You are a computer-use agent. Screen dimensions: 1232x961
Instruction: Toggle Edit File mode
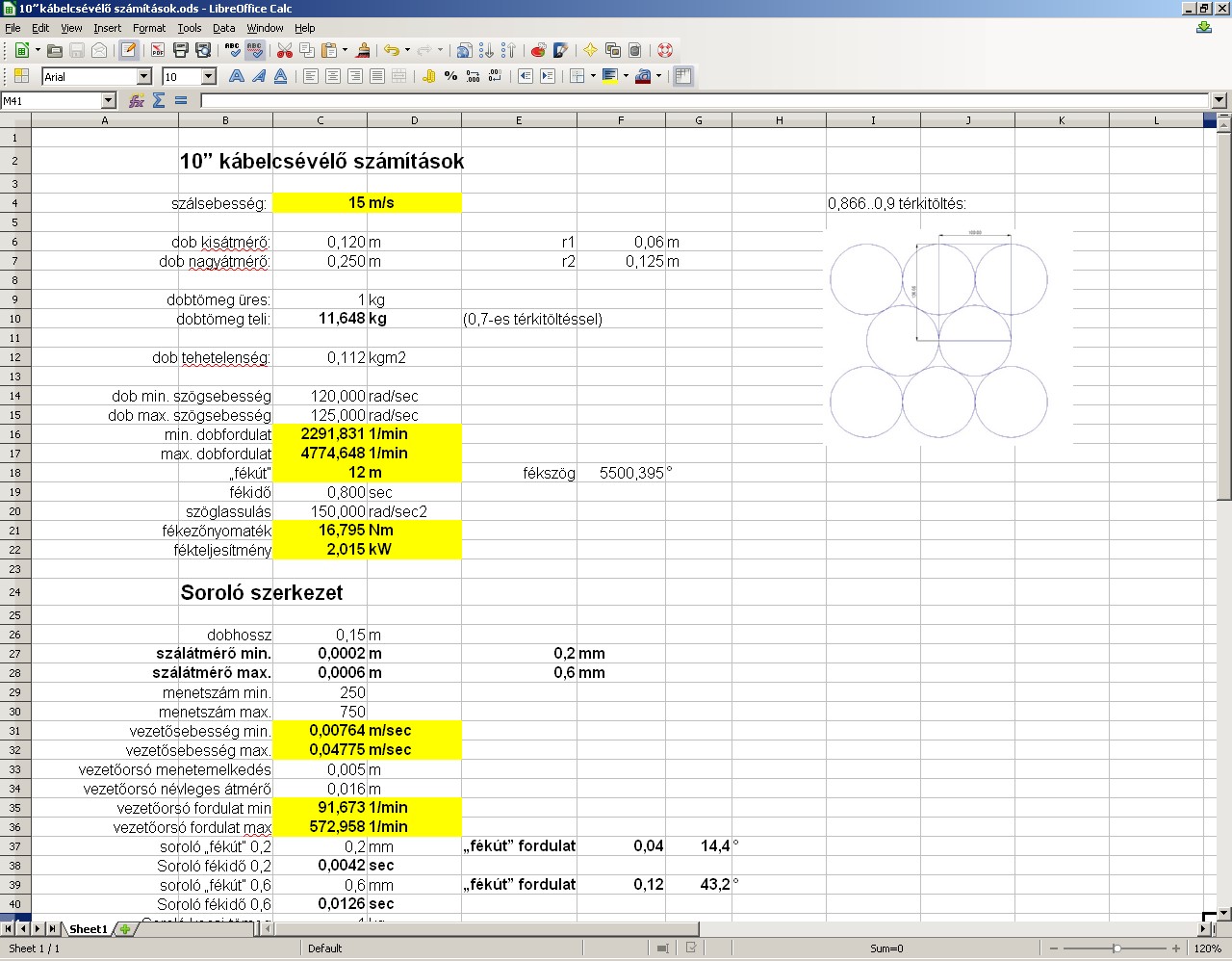(x=128, y=50)
